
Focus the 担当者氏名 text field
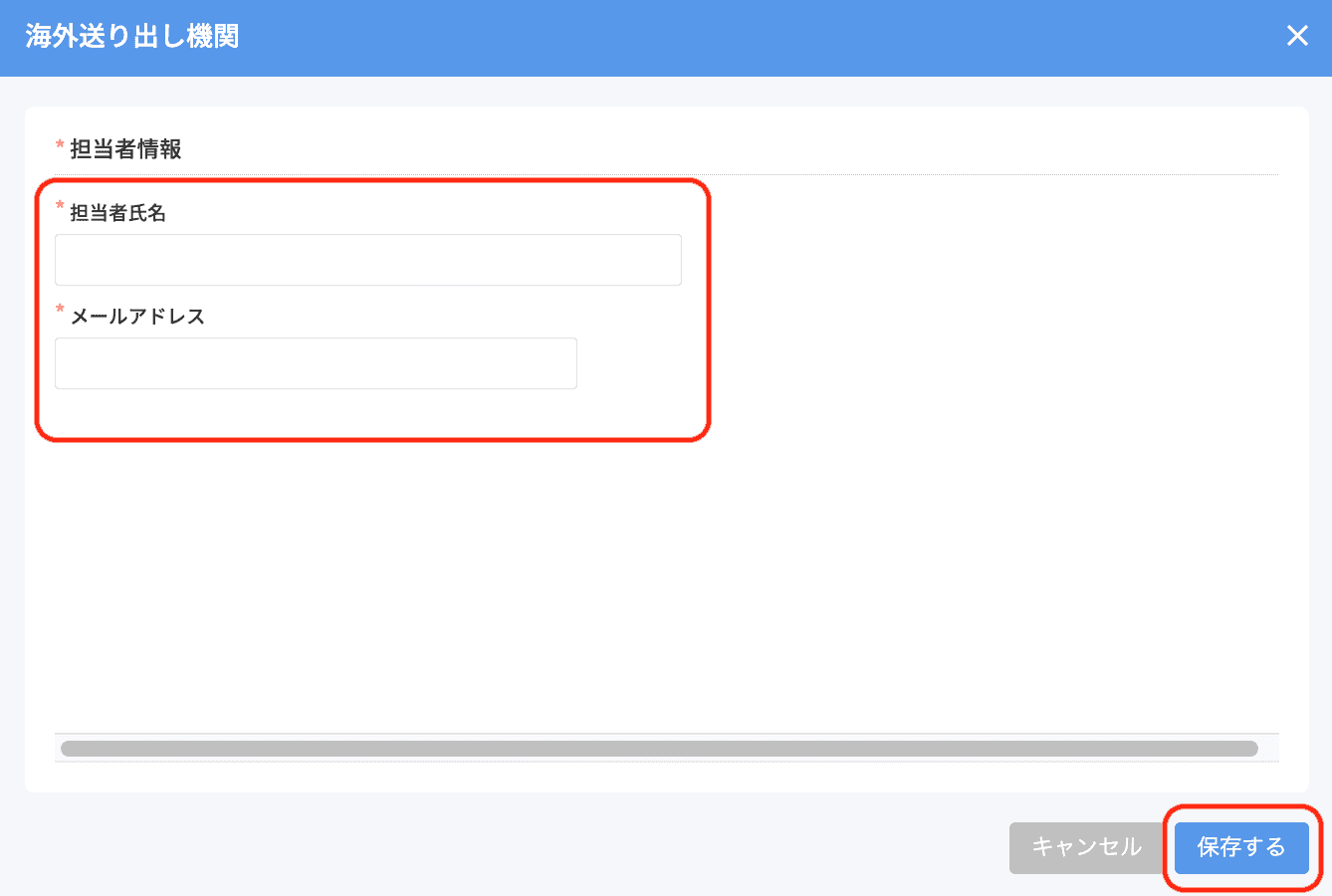(x=368, y=260)
